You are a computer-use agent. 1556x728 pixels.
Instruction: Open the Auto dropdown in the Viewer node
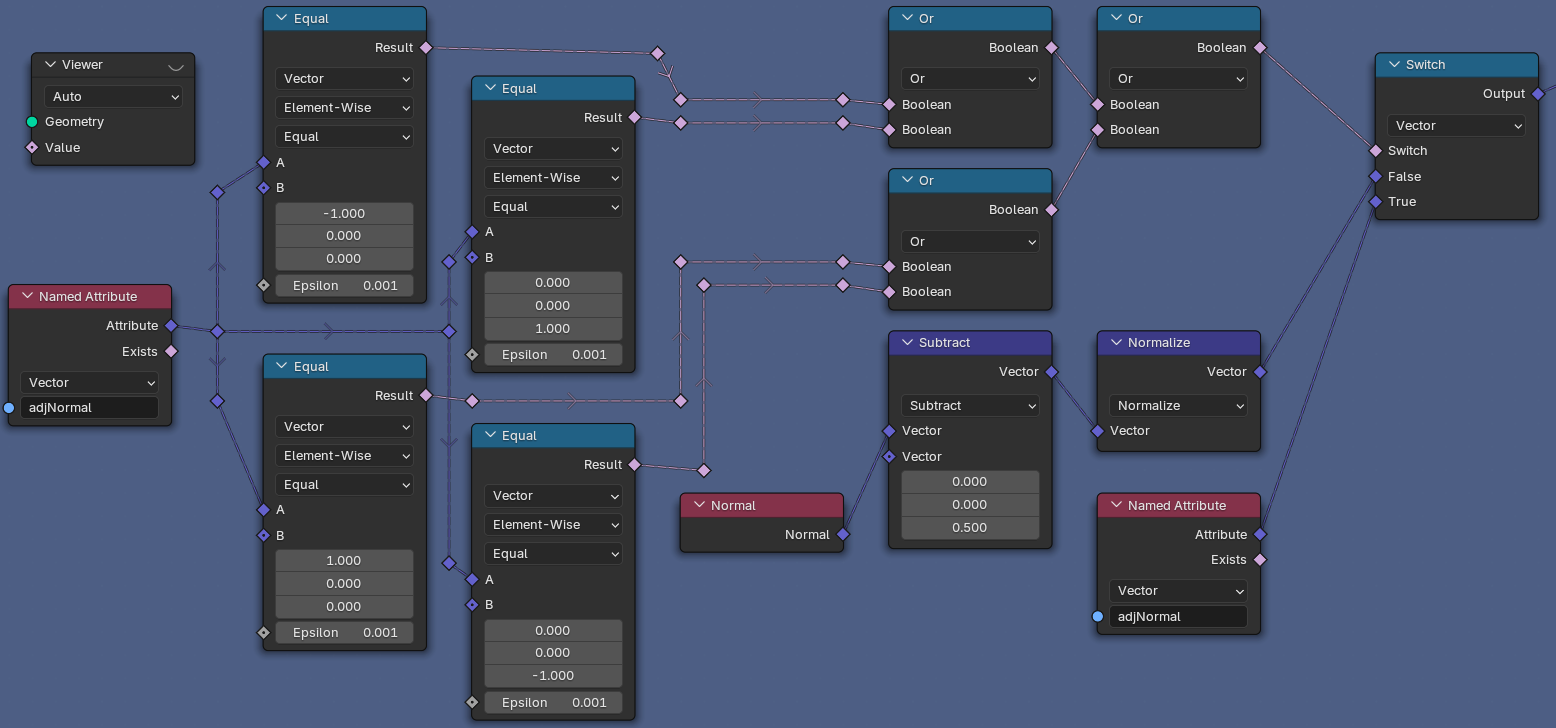[113, 96]
